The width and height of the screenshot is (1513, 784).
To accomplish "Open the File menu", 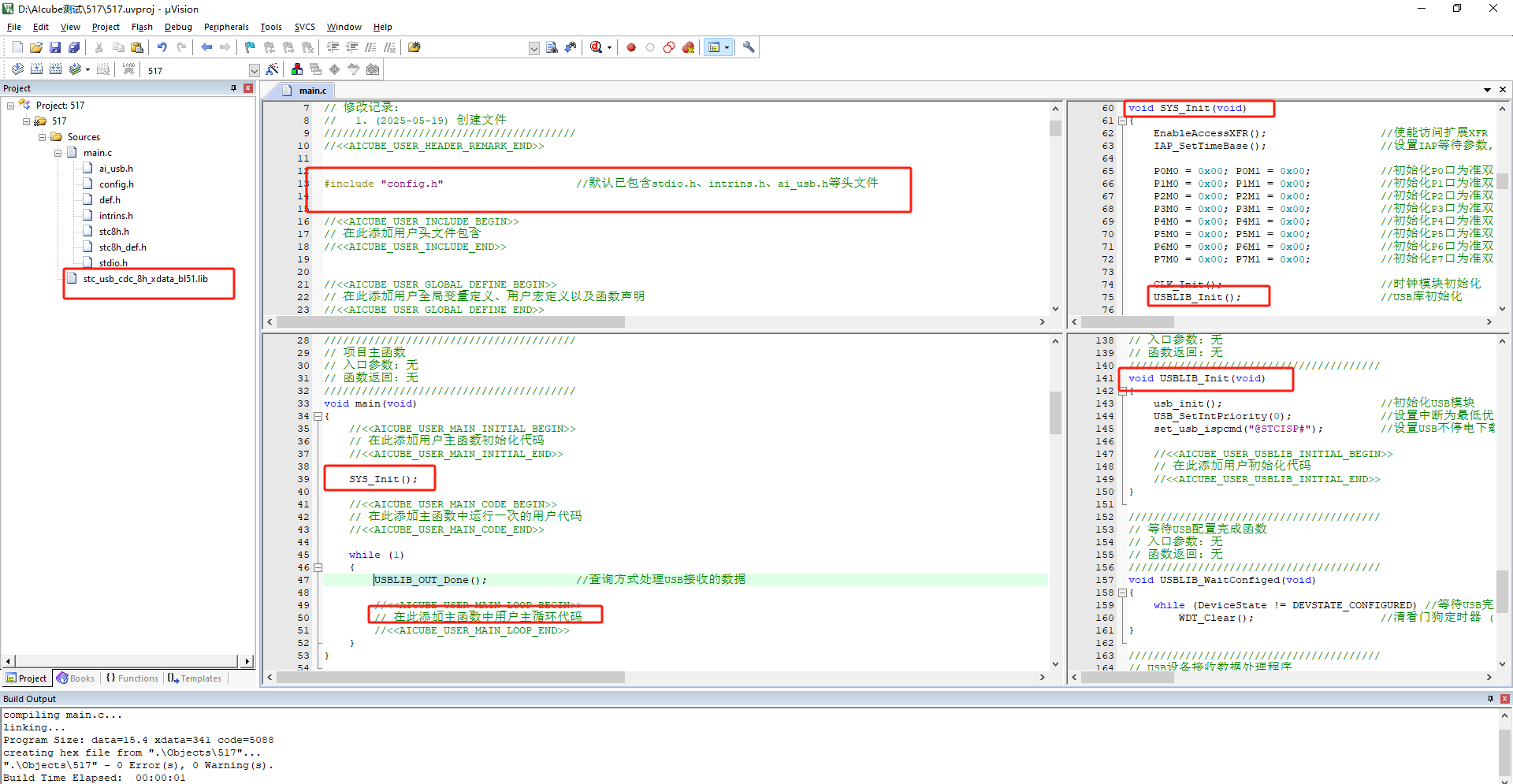I will point(14,27).
